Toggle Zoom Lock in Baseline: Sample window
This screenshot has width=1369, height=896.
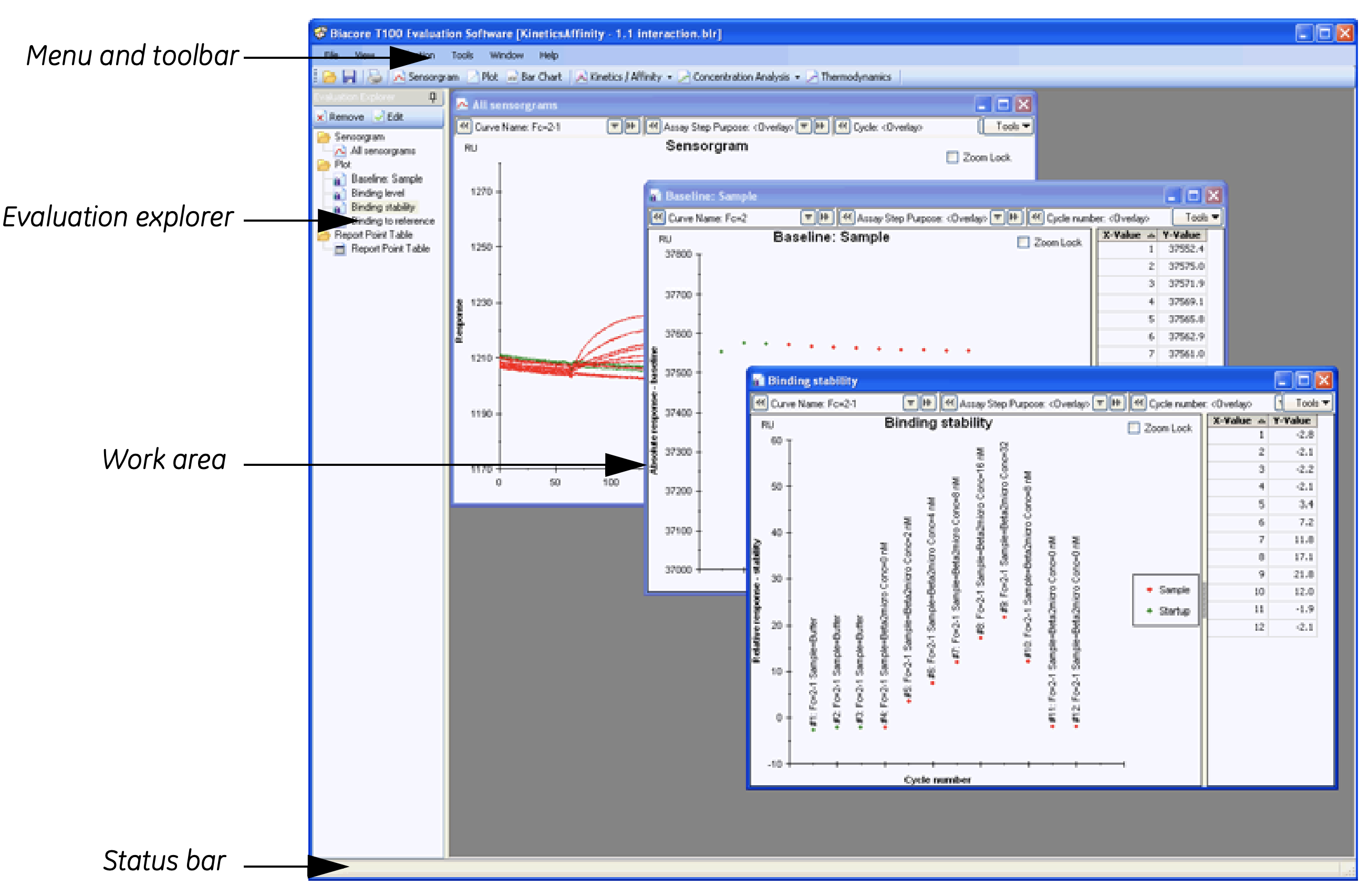click(x=1023, y=243)
